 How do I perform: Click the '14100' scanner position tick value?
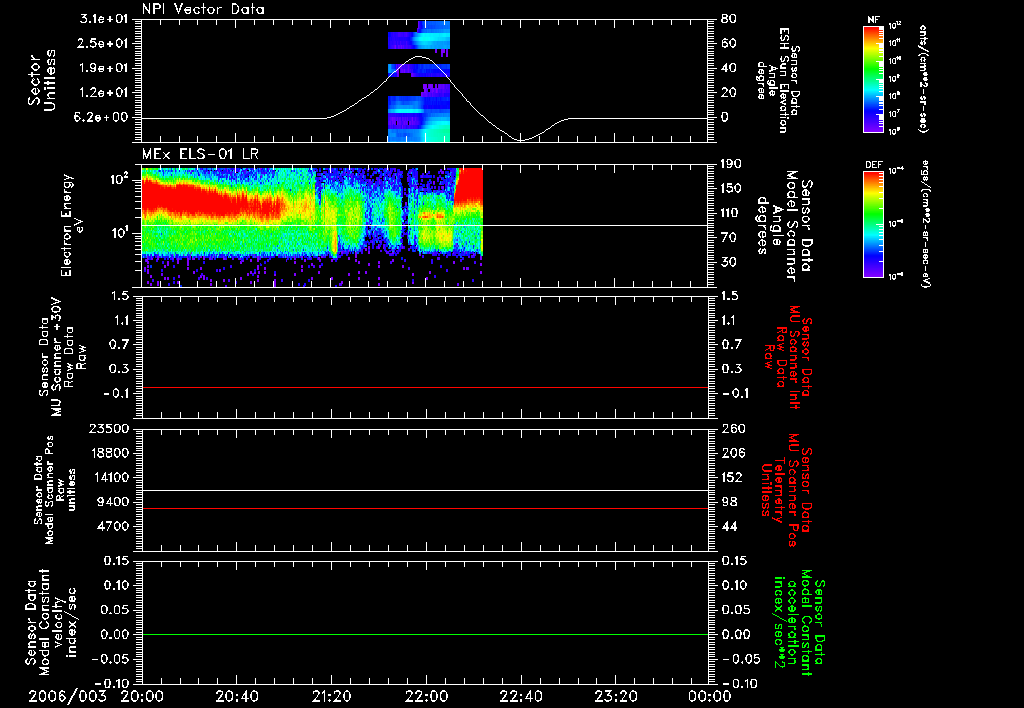click(x=111, y=477)
